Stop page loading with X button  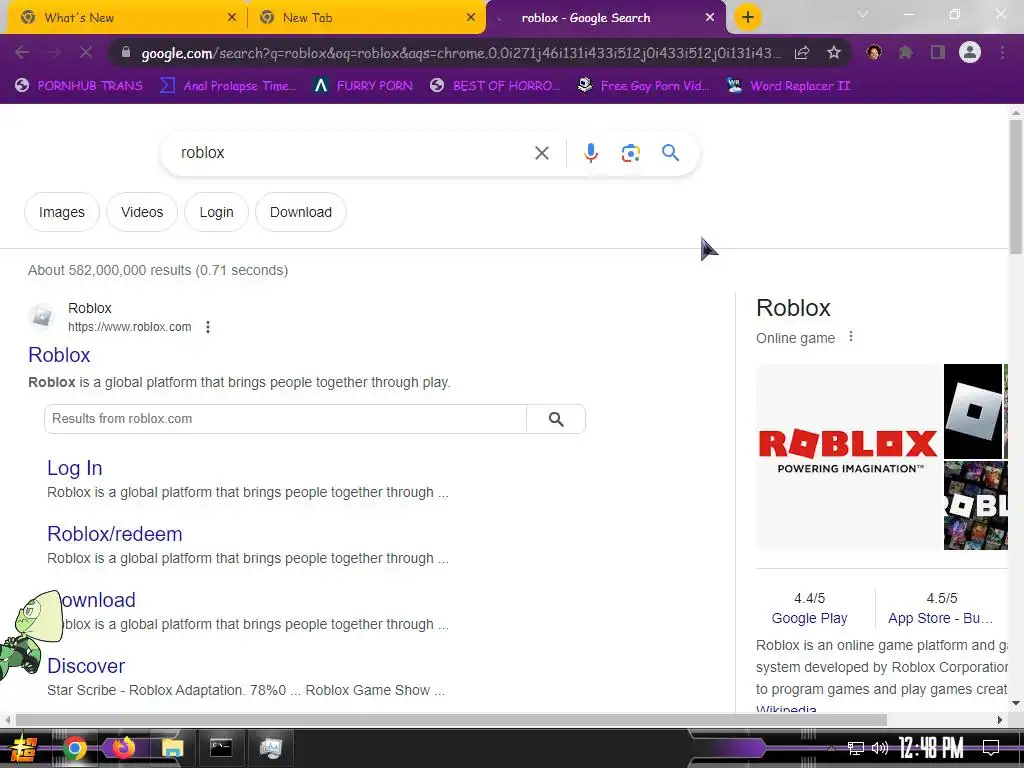click(x=86, y=52)
